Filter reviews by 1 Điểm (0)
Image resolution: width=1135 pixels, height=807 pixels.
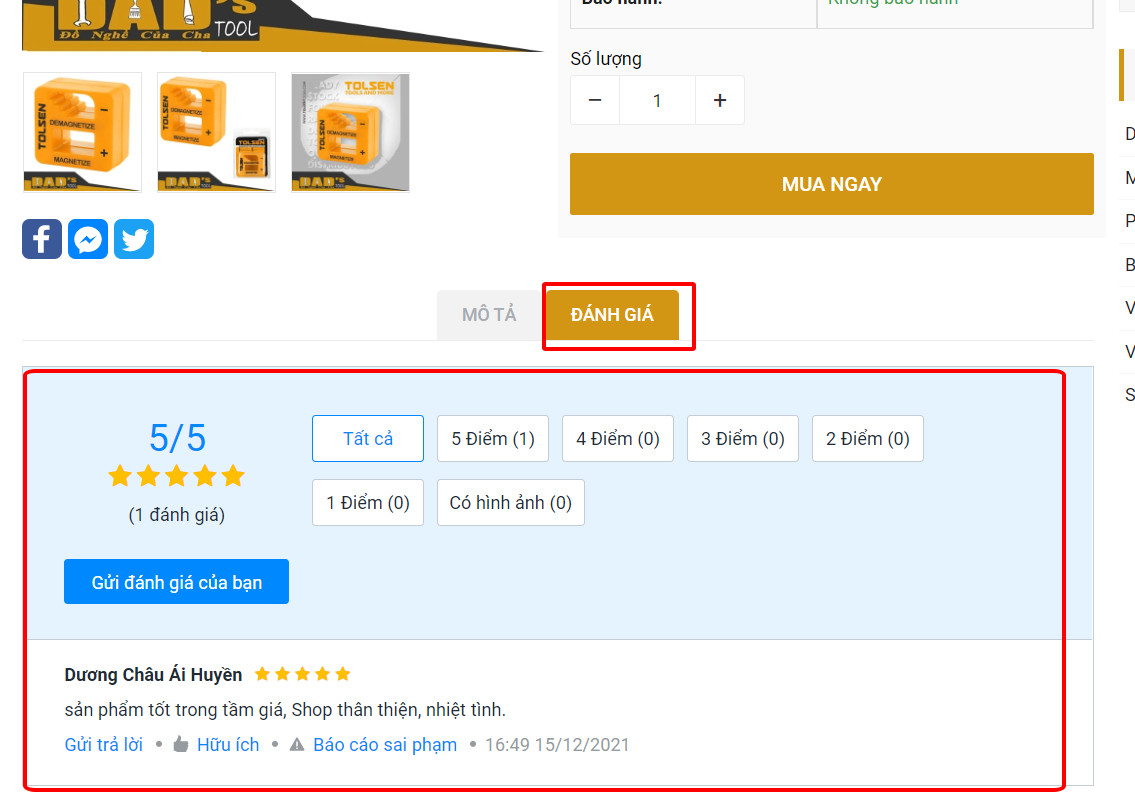coord(368,502)
